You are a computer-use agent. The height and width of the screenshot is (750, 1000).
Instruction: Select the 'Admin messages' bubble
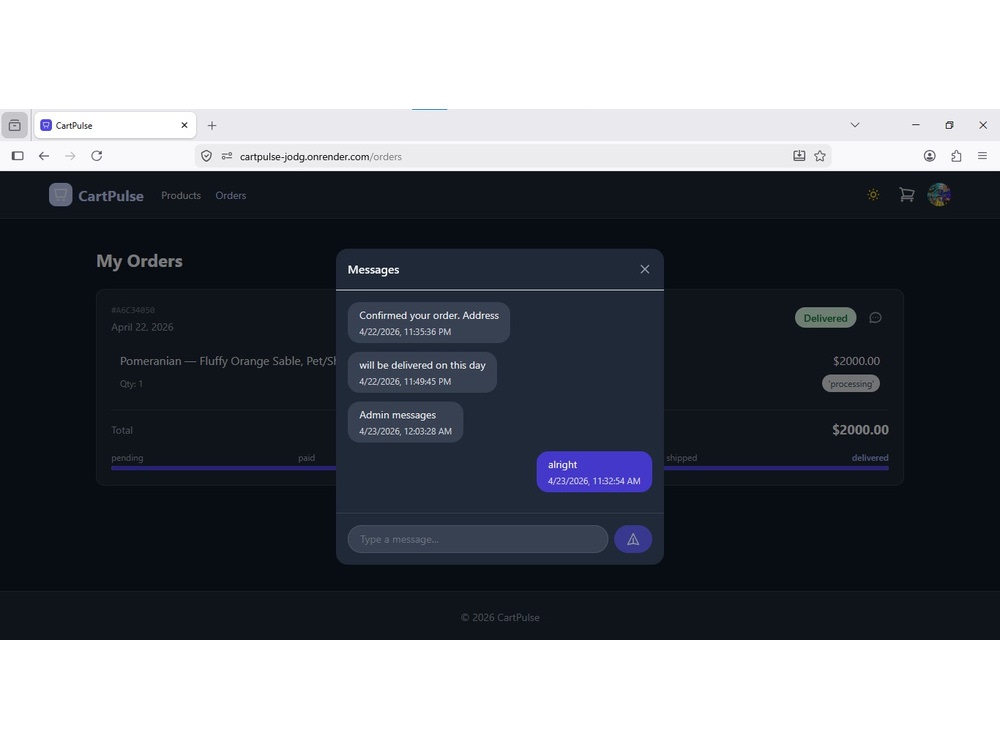(x=405, y=422)
